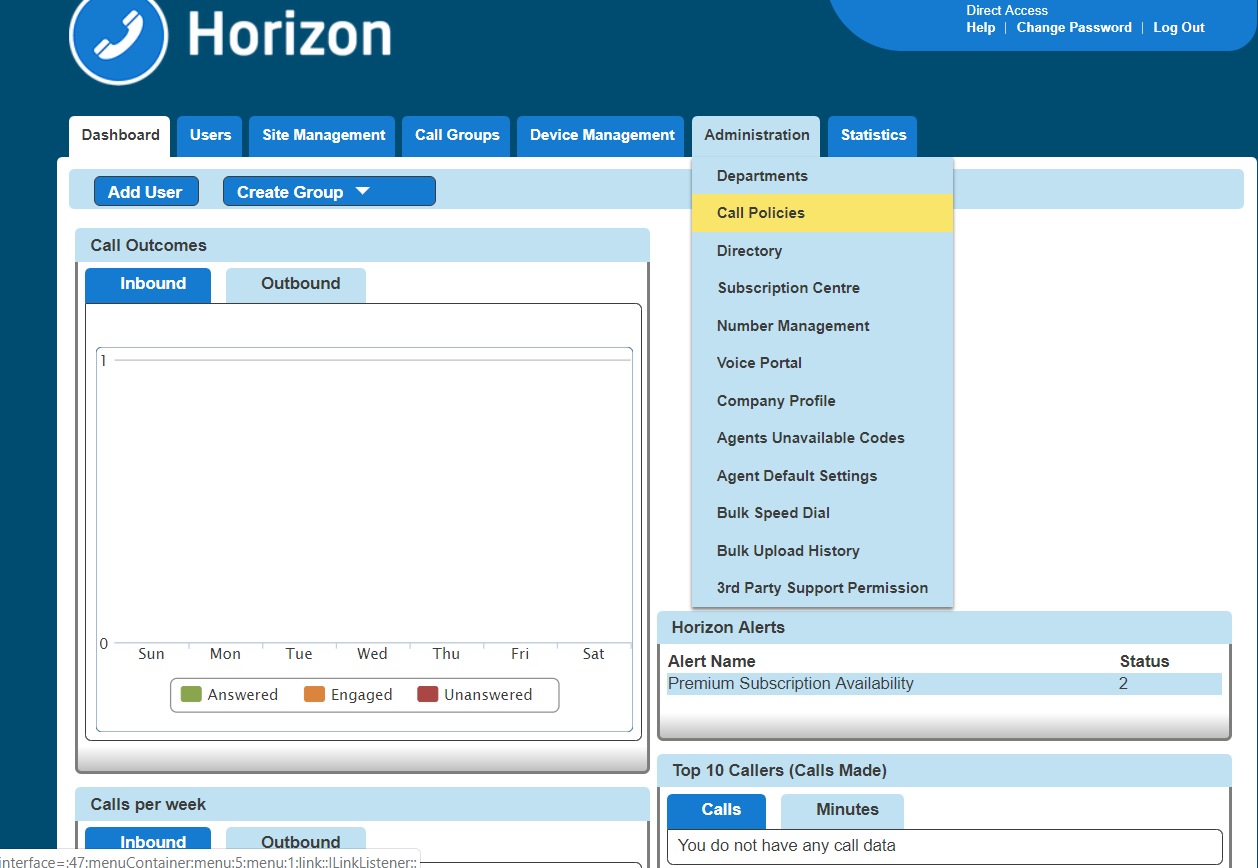This screenshot has width=1258, height=868.
Task: Select Voice Portal menu item
Action: (x=822, y=363)
